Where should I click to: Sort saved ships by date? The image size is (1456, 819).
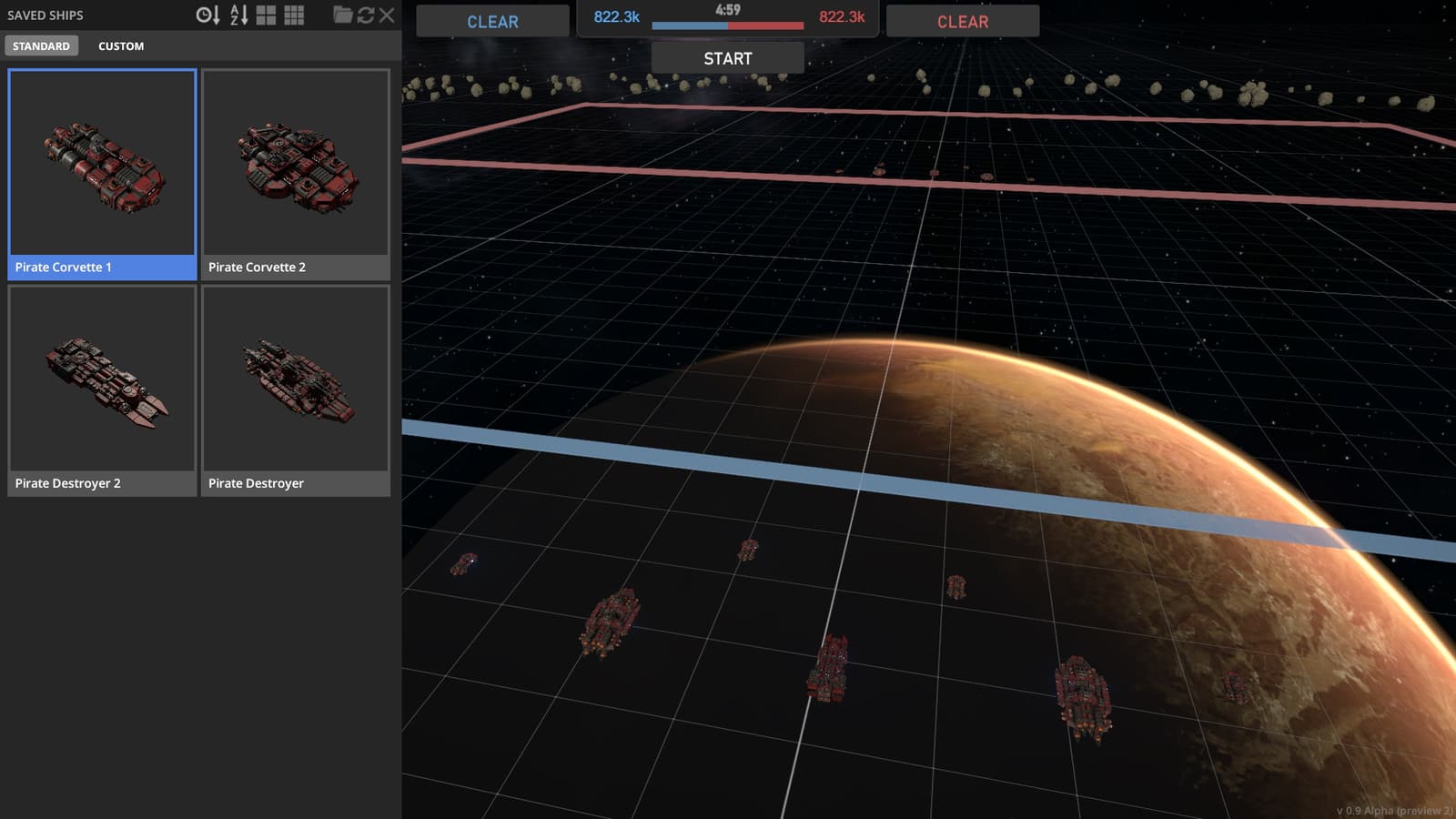click(207, 15)
